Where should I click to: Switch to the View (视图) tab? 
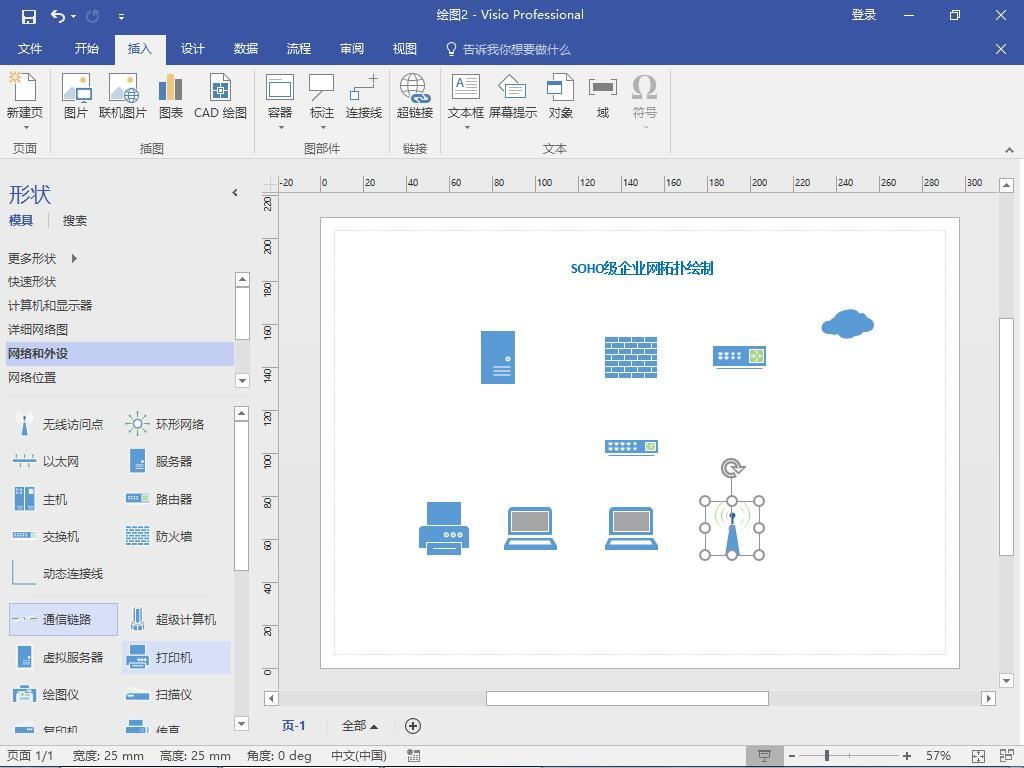point(405,49)
